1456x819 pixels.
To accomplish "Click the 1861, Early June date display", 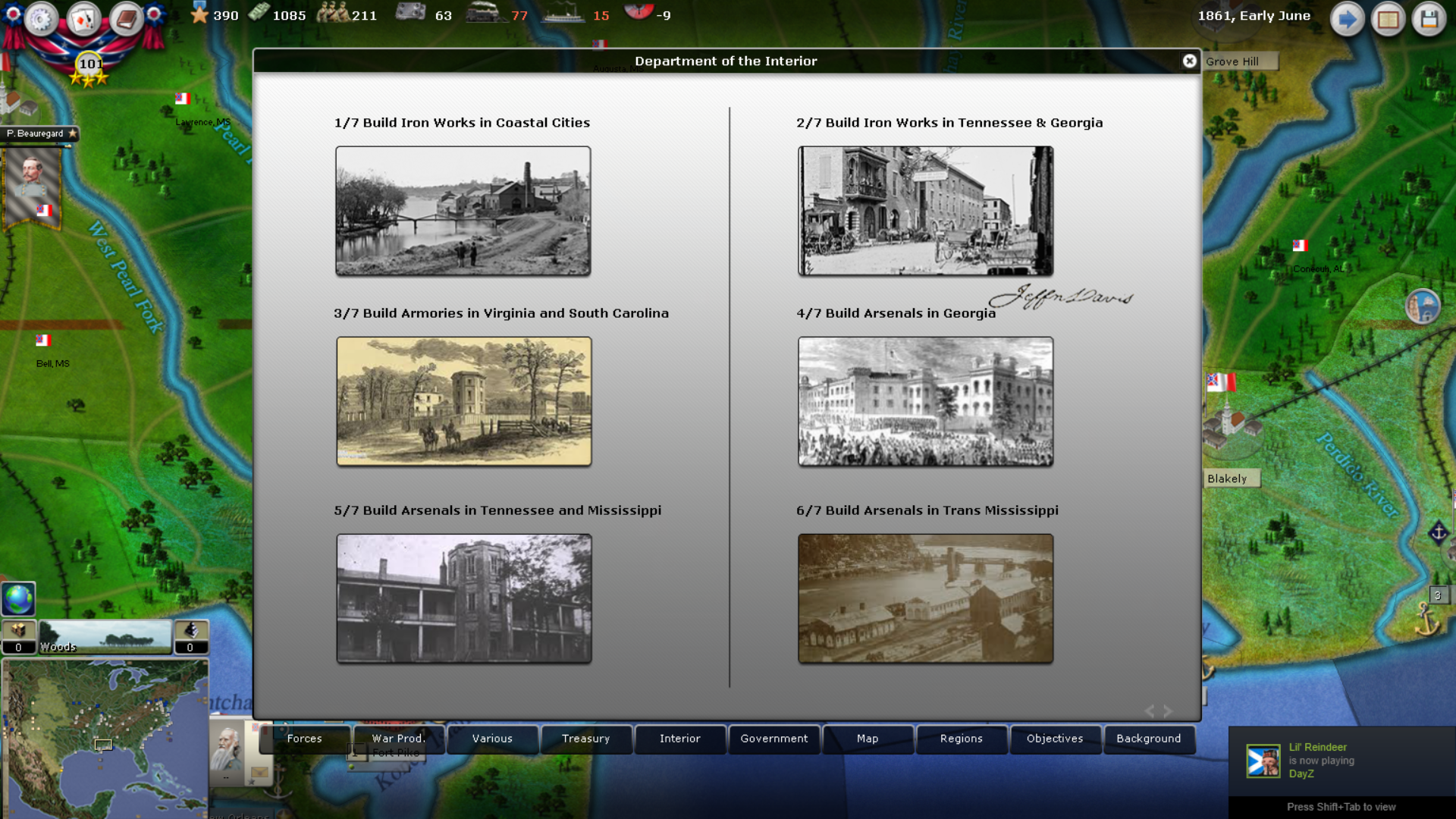I will [x=1254, y=16].
